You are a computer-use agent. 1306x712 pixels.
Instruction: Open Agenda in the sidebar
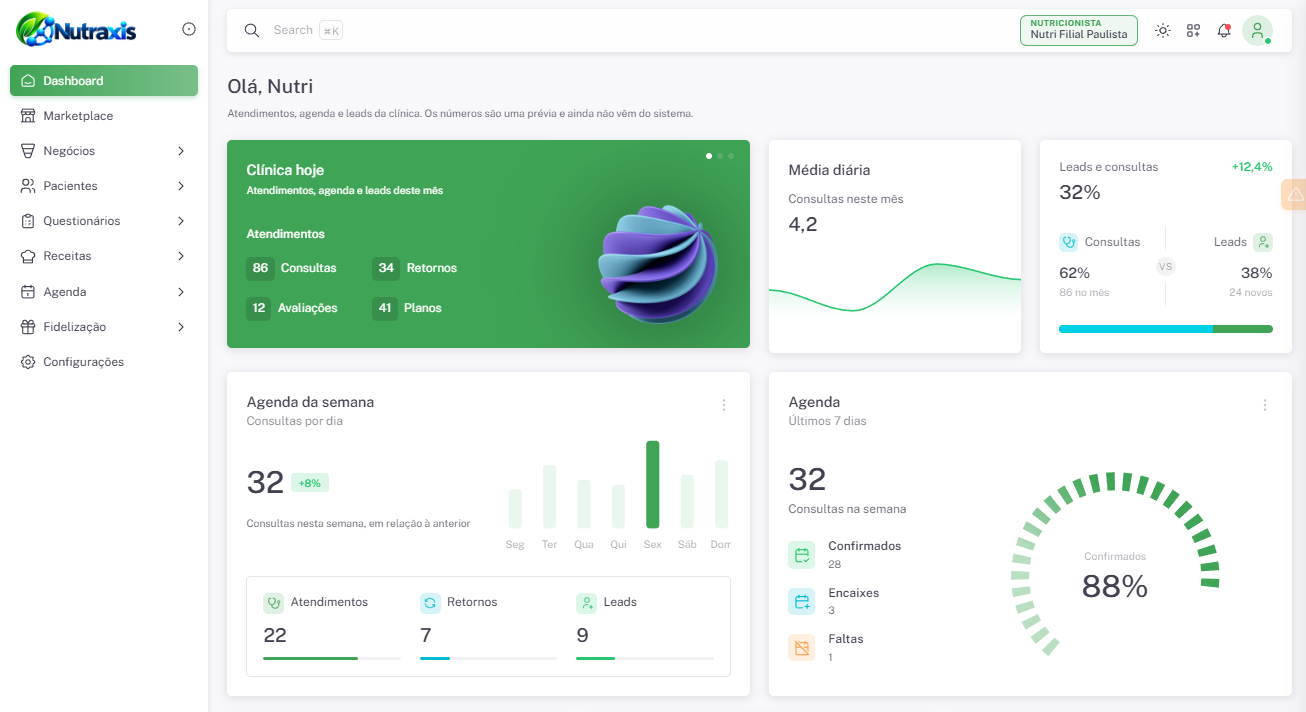coord(104,292)
